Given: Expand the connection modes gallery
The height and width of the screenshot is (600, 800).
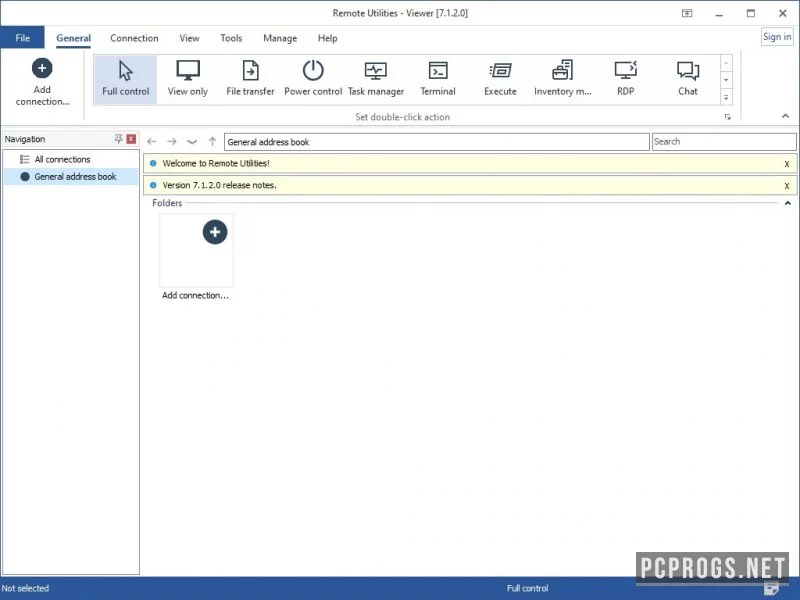Looking at the screenshot, I should click(x=726, y=97).
